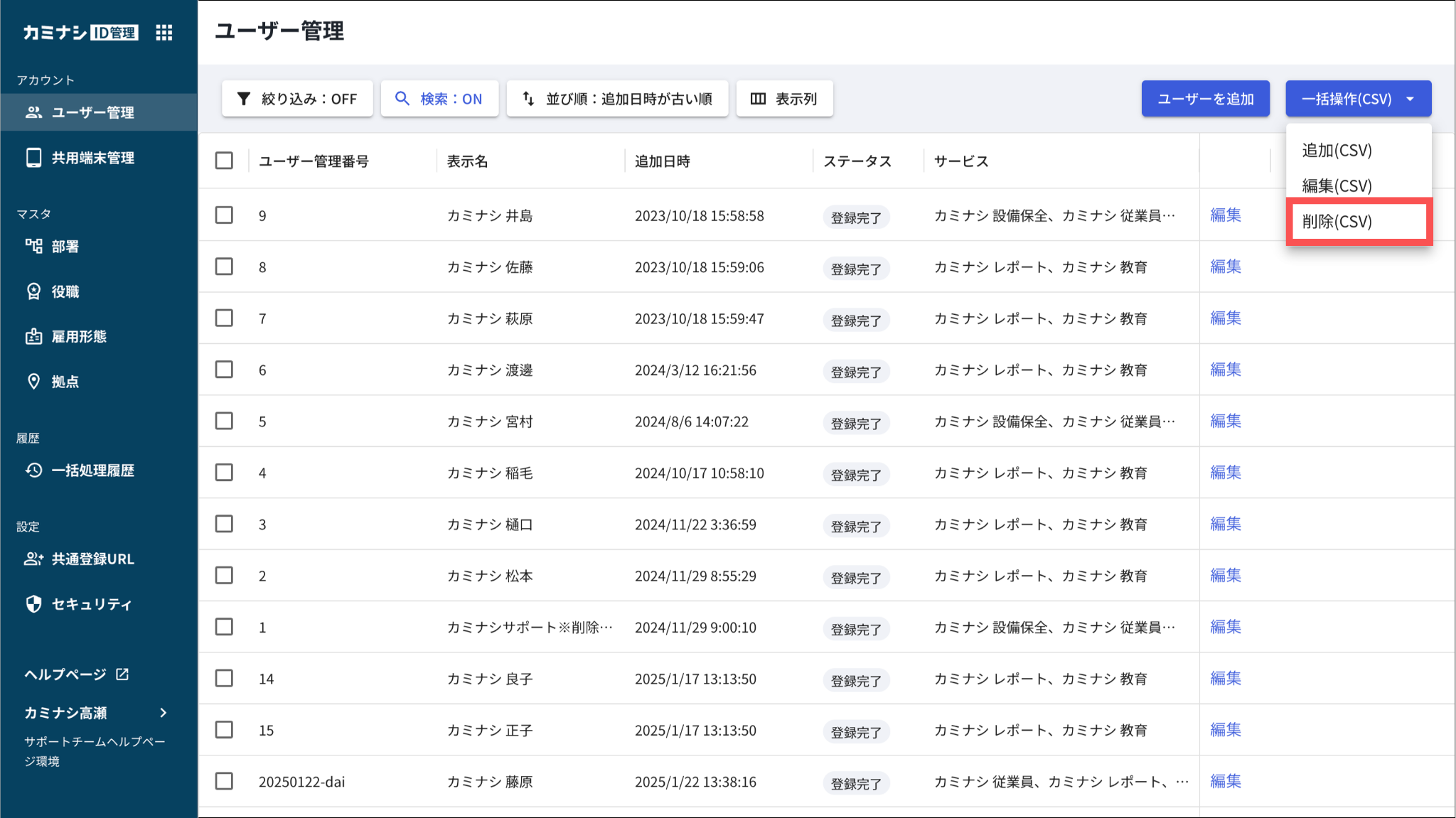Screen dimensions: 1456x818
Task: Open 役職 position master icon
Action: tap(33, 291)
